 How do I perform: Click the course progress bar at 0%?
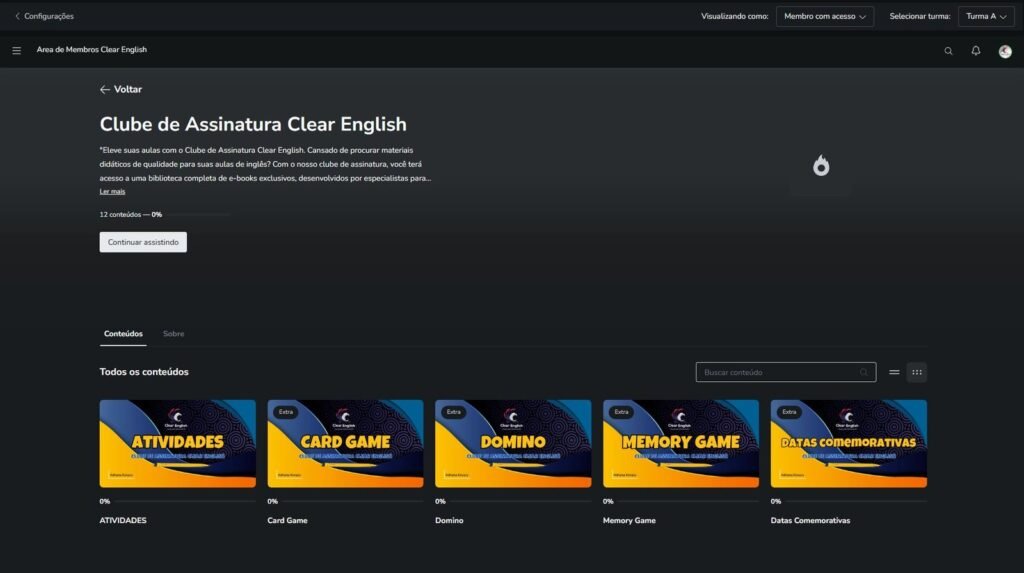[x=196, y=214]
